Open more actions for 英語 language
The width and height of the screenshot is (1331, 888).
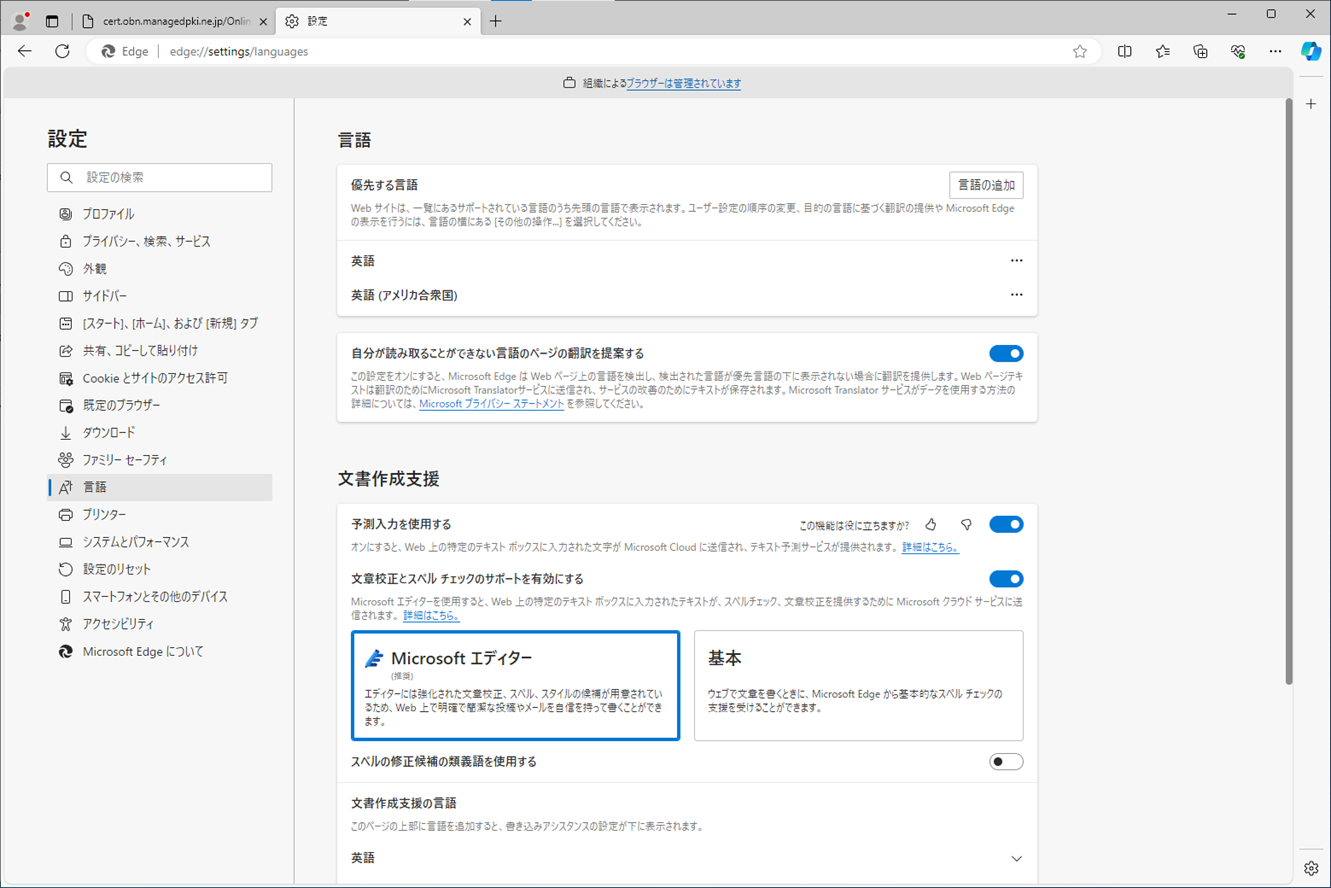1016,261
